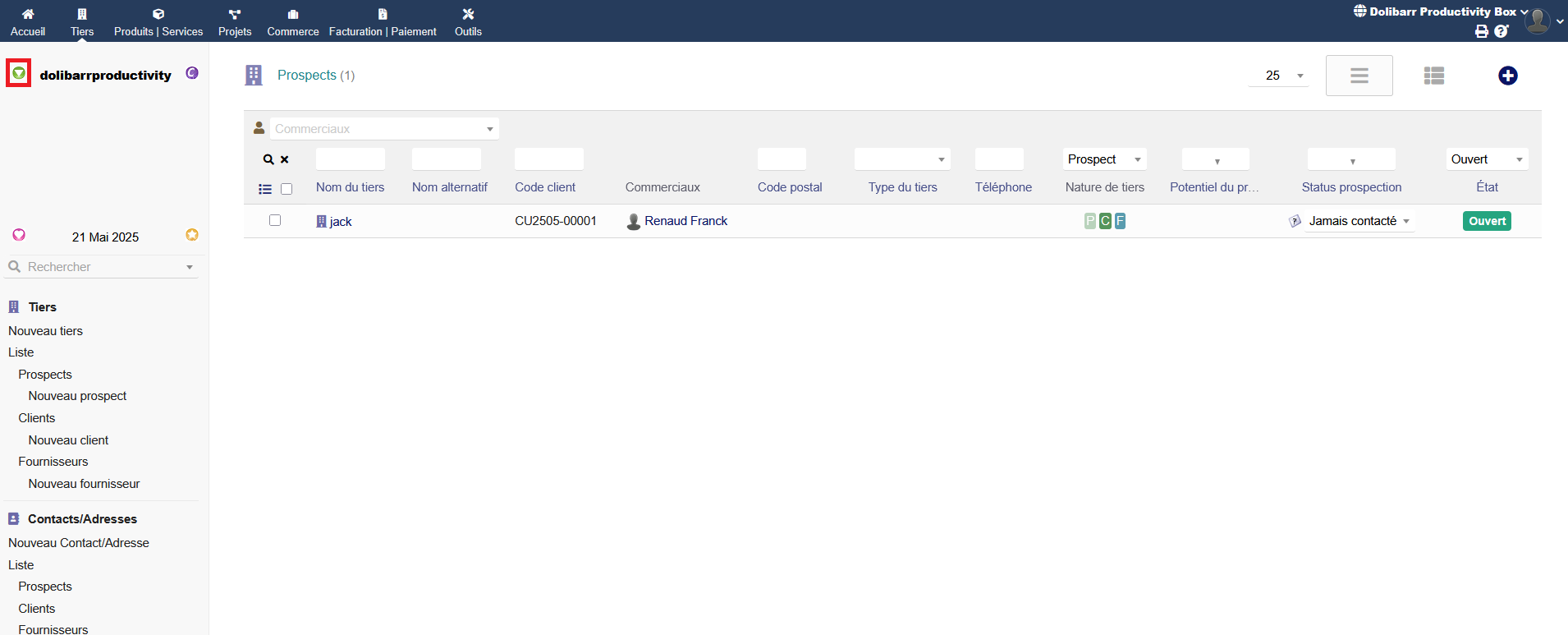Open the help question mark icon
The height and width of the screenshot is (635, 1568).
pyautogui.click(x=1501, y=31)
